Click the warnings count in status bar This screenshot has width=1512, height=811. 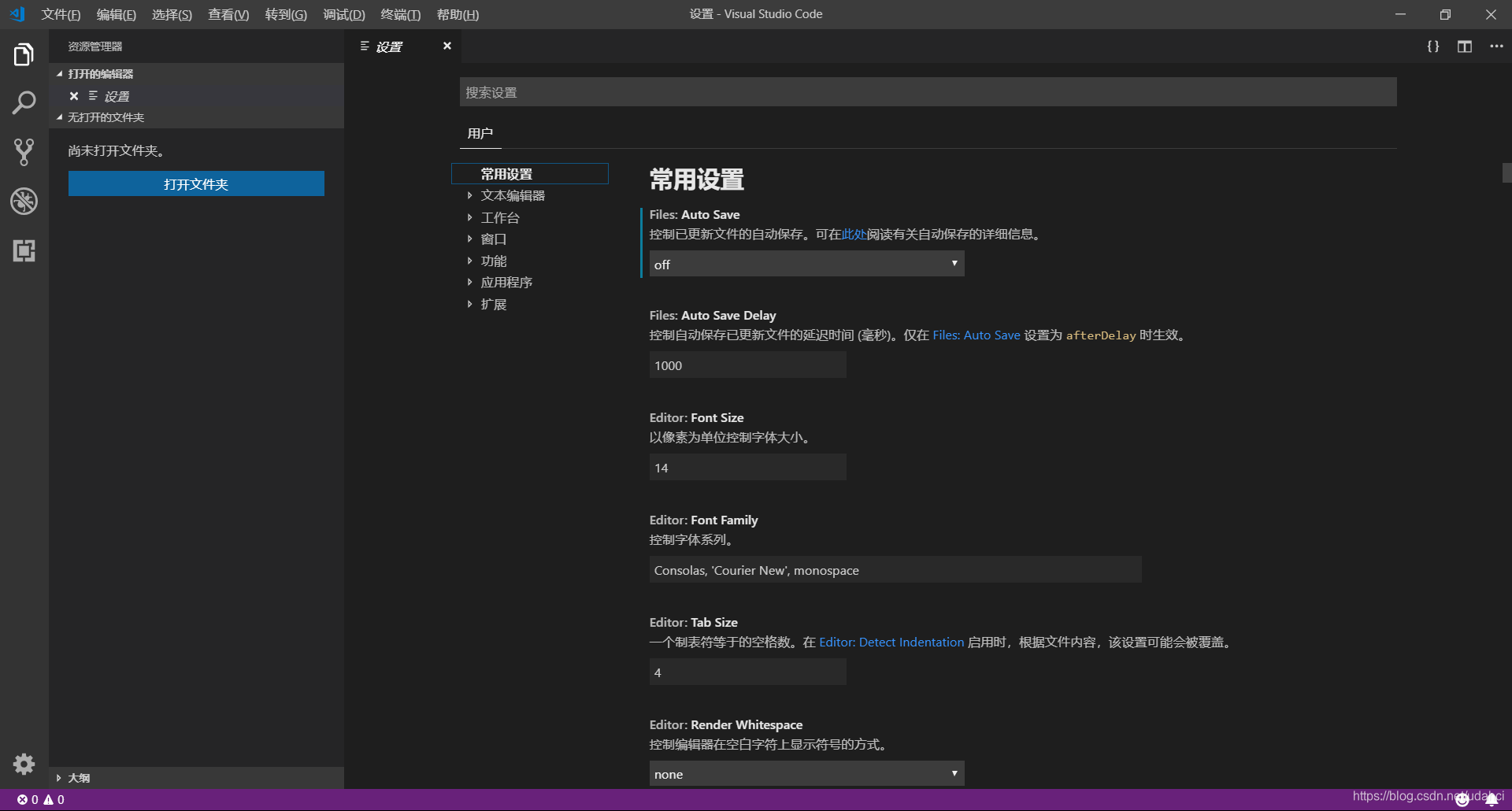(x=54, y=799)
